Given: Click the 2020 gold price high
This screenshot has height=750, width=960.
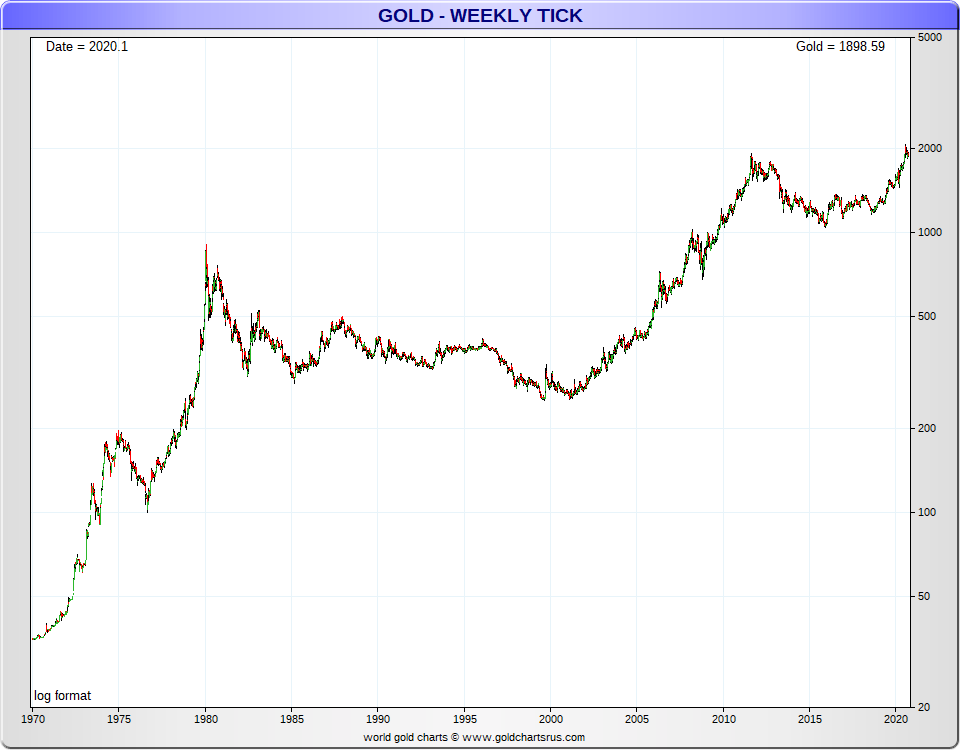Looking at the screenshot, I should [906, 146].
